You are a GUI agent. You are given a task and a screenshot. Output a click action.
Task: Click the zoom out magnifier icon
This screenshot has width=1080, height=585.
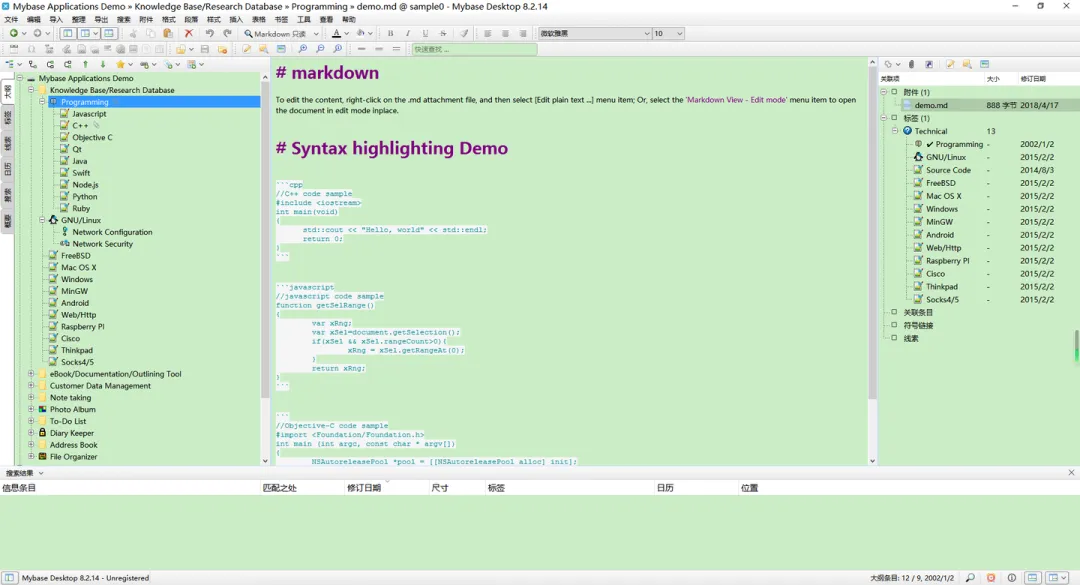[x=320, y=49]
